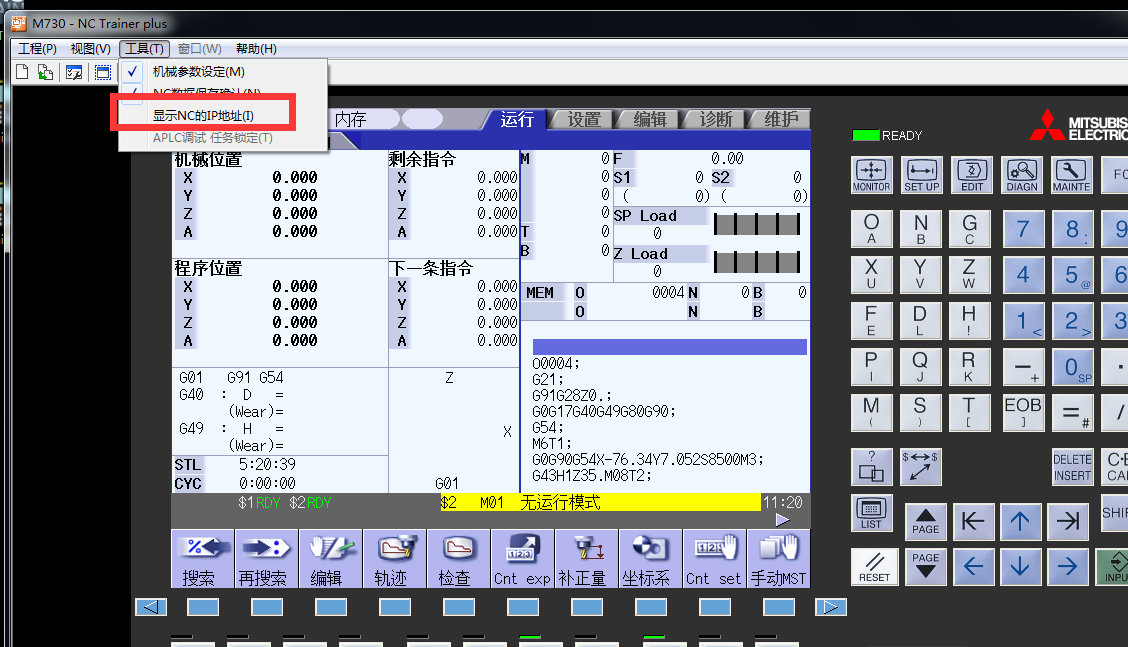Click the tab back arrow key
This screenshot has height=647, width=1128.
click(x=973, y=521)
